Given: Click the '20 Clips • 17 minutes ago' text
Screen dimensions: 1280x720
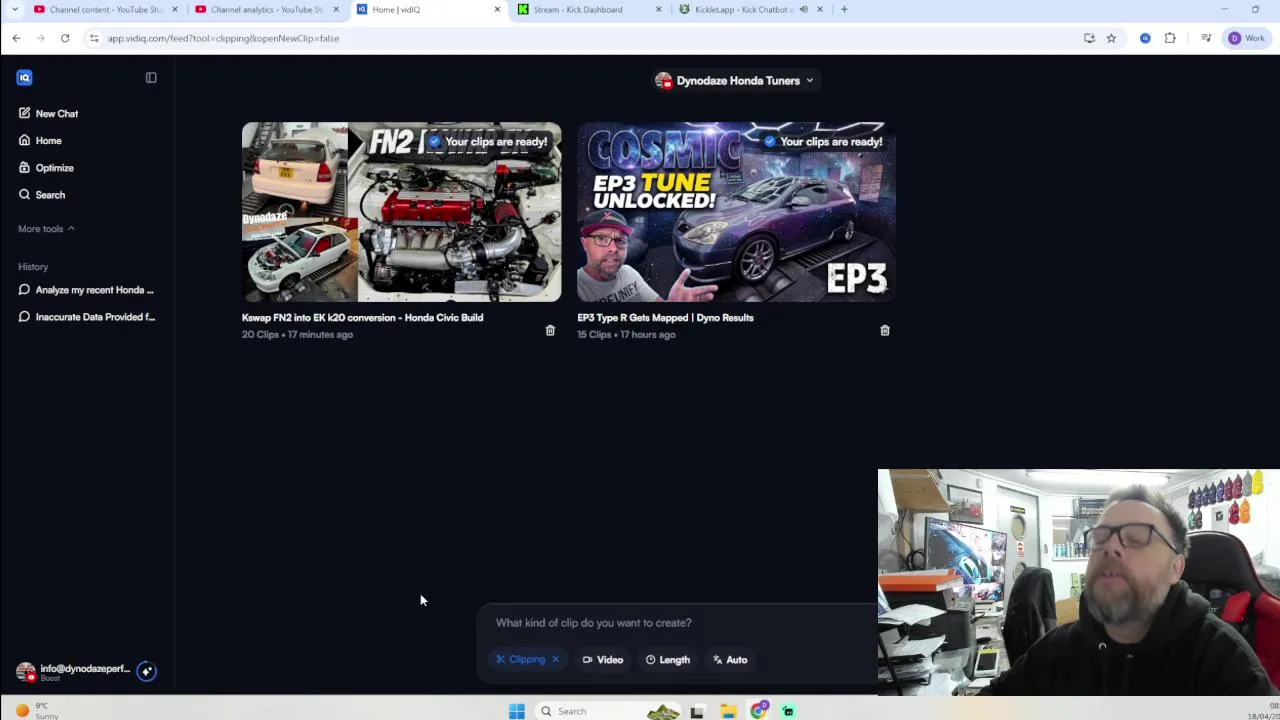Looking at the screenshot, I should click(x=297, y=335).
